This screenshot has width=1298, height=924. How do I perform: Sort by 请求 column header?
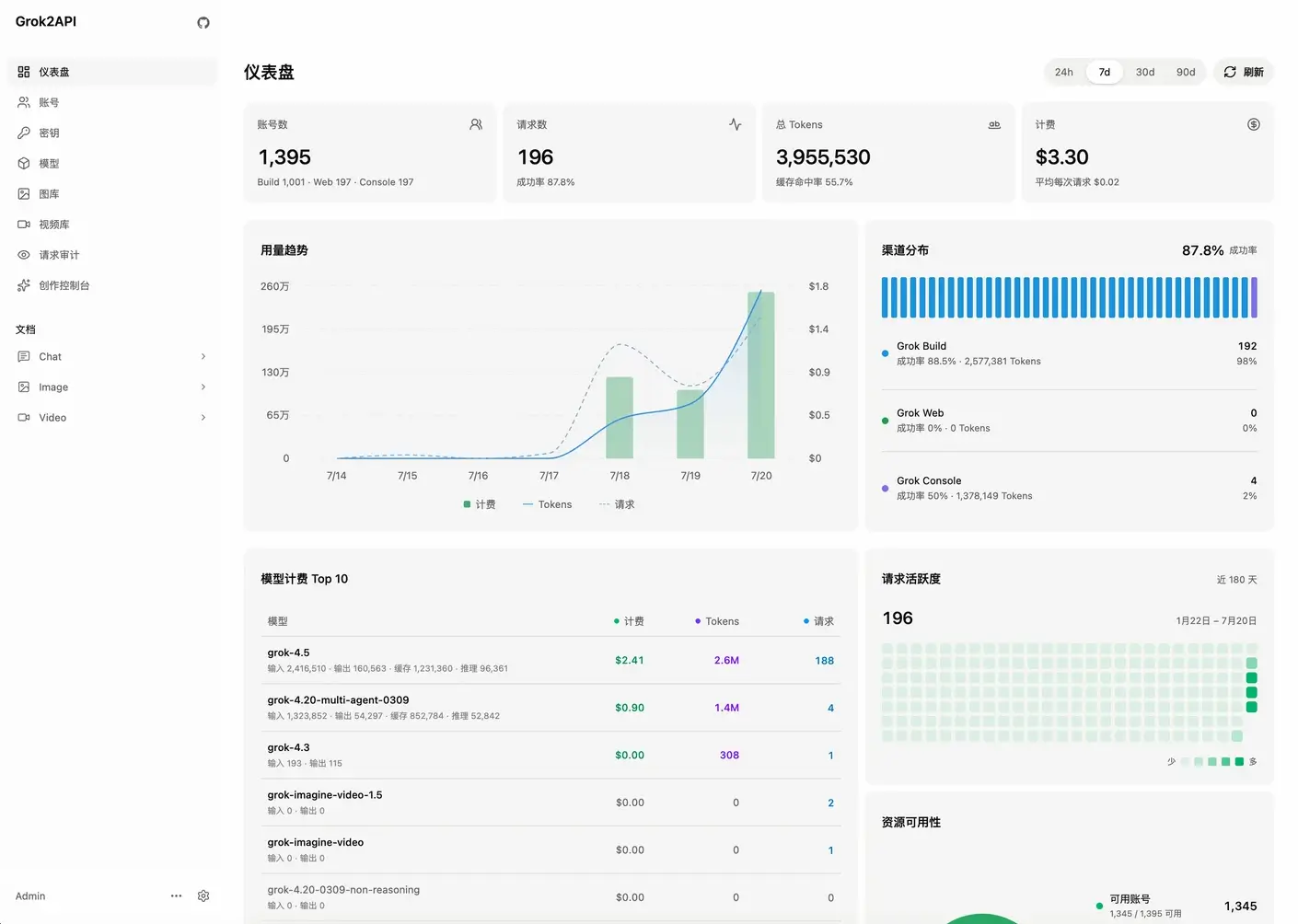coord(818,621)
